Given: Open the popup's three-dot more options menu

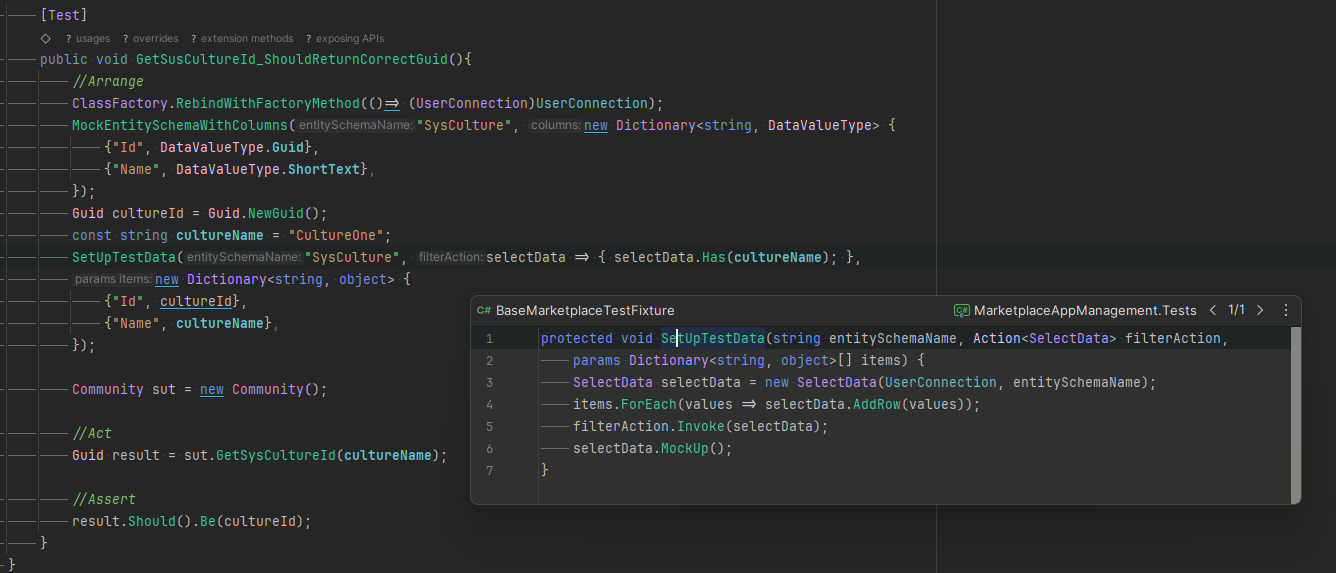Looking at the screenshot, I should [x=1286, y=311].
